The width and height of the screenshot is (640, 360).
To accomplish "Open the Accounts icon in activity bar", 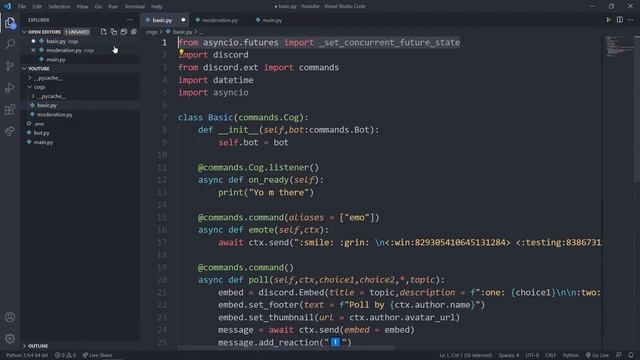I will click(10, 317).
